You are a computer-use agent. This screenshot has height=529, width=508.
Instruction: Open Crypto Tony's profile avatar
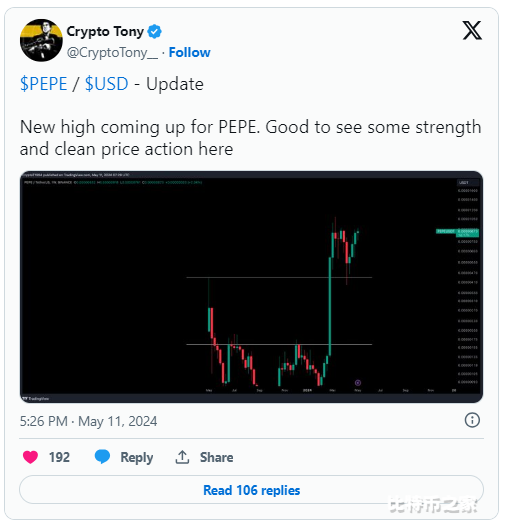41,40
